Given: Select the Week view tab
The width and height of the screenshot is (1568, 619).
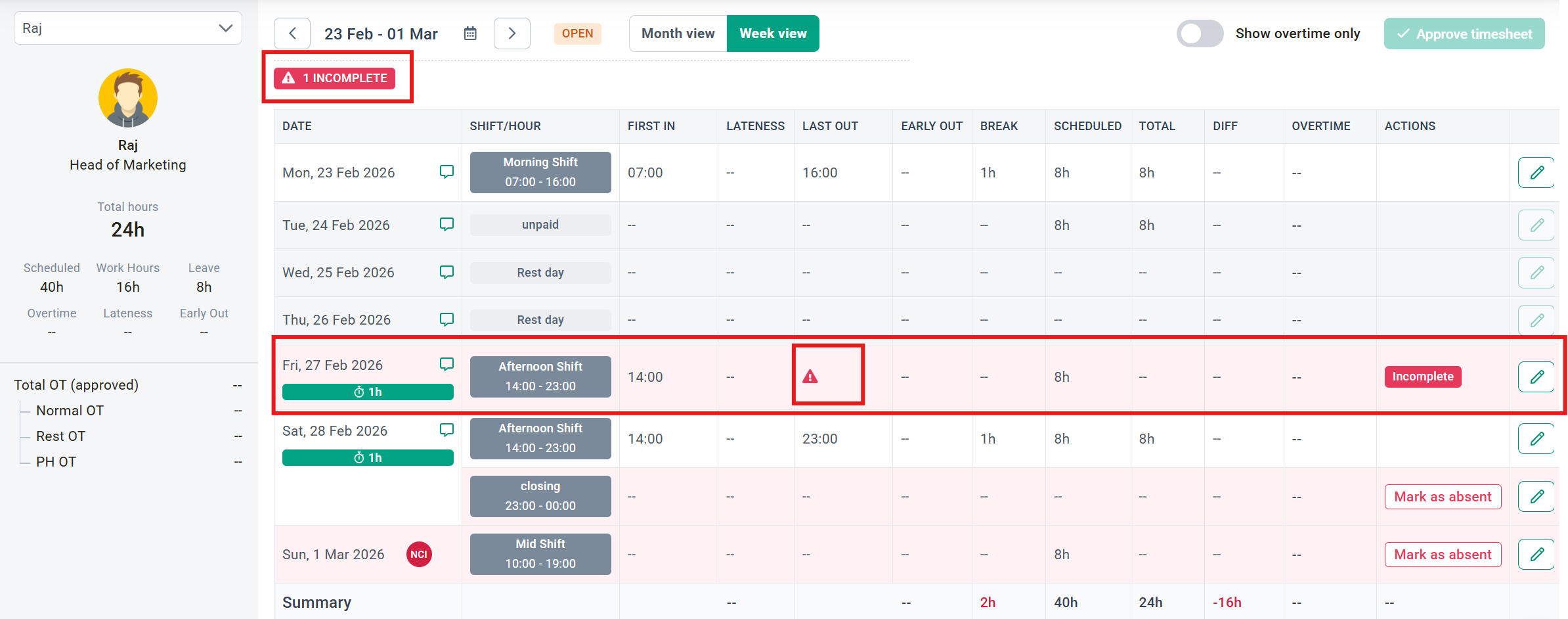Looking at the screenshot, I should point(773,34).
